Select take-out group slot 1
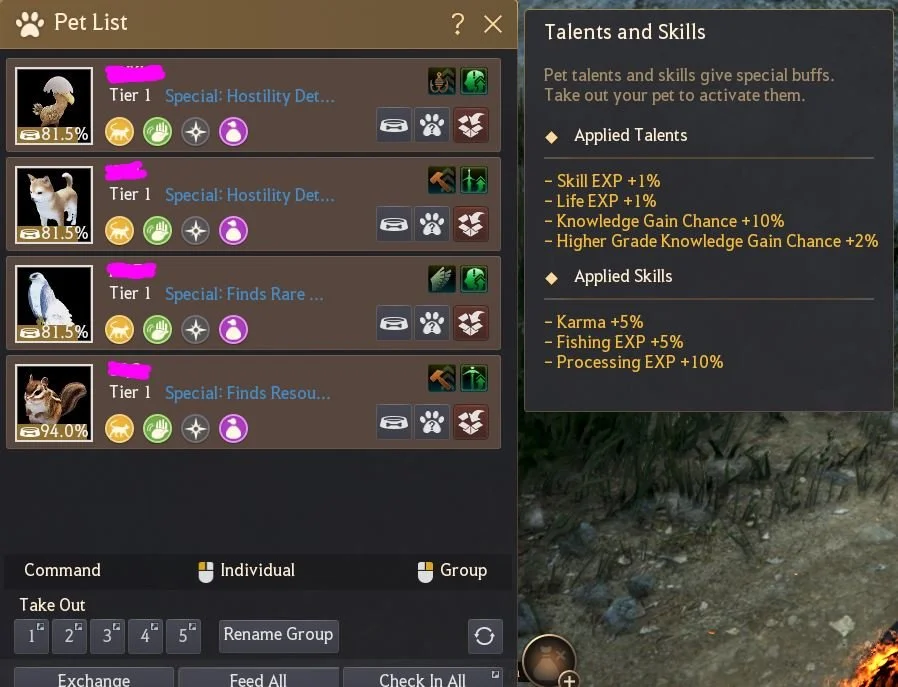The height and width of the screenshot is (687, 898). 31,635
